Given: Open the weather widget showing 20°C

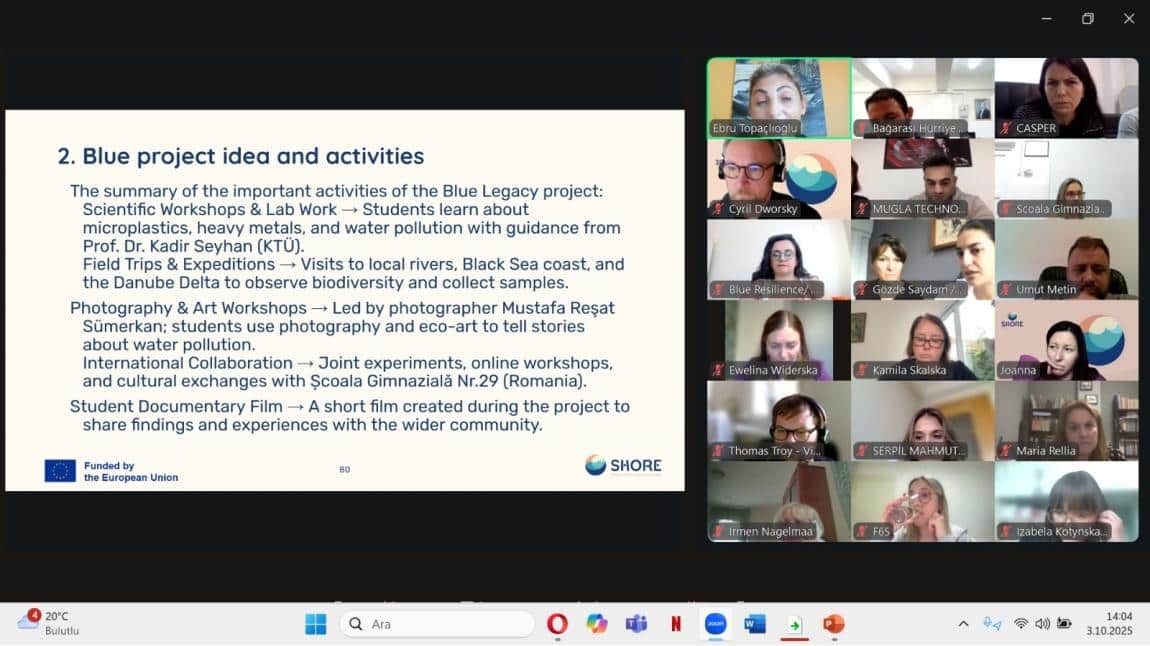Looking at the screenshot, I should [48, 624].
